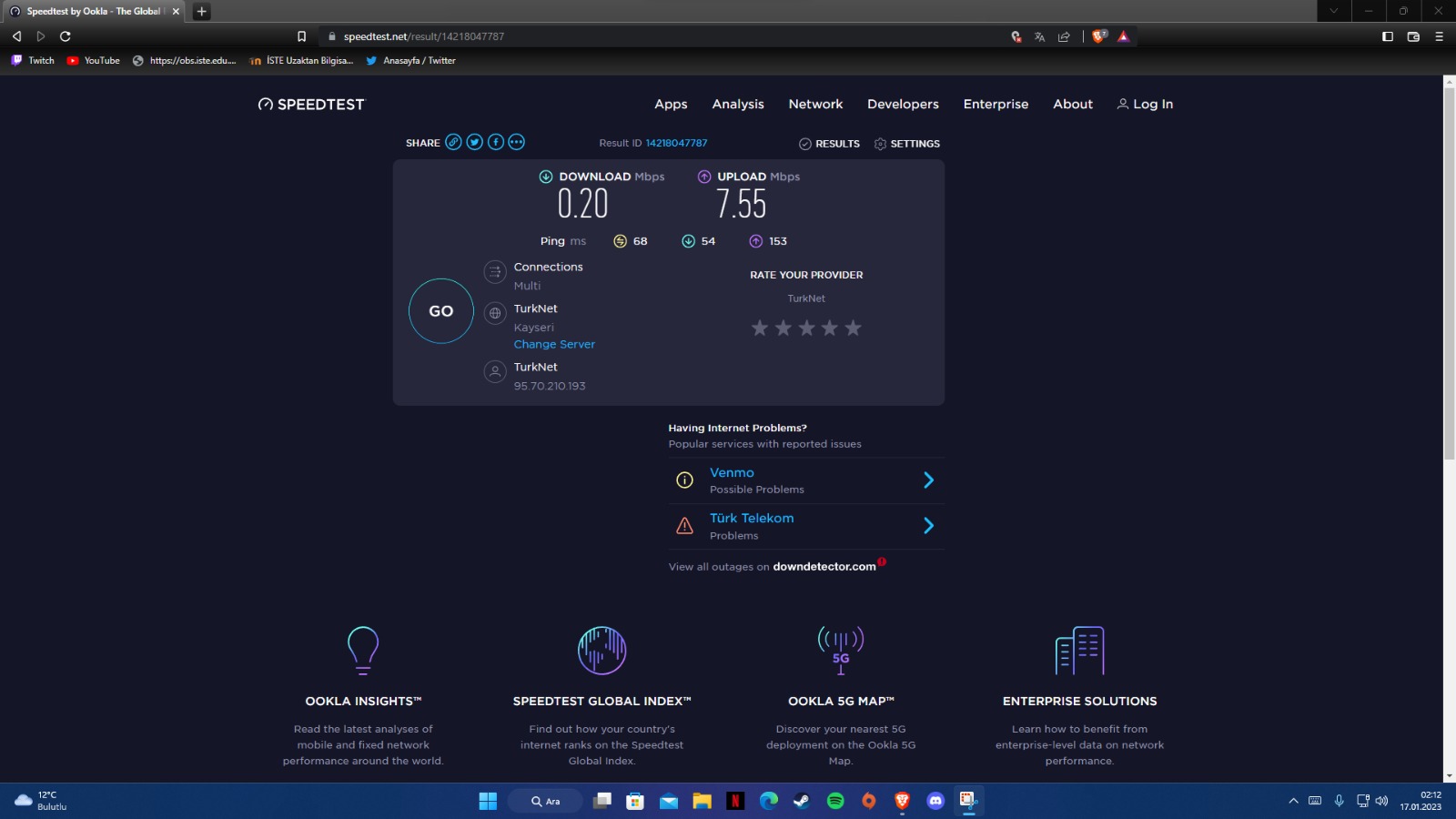The height and width of the screenshot is (819, 1456).
Task: Click the Connections mode icon
Action: point(495,271)
